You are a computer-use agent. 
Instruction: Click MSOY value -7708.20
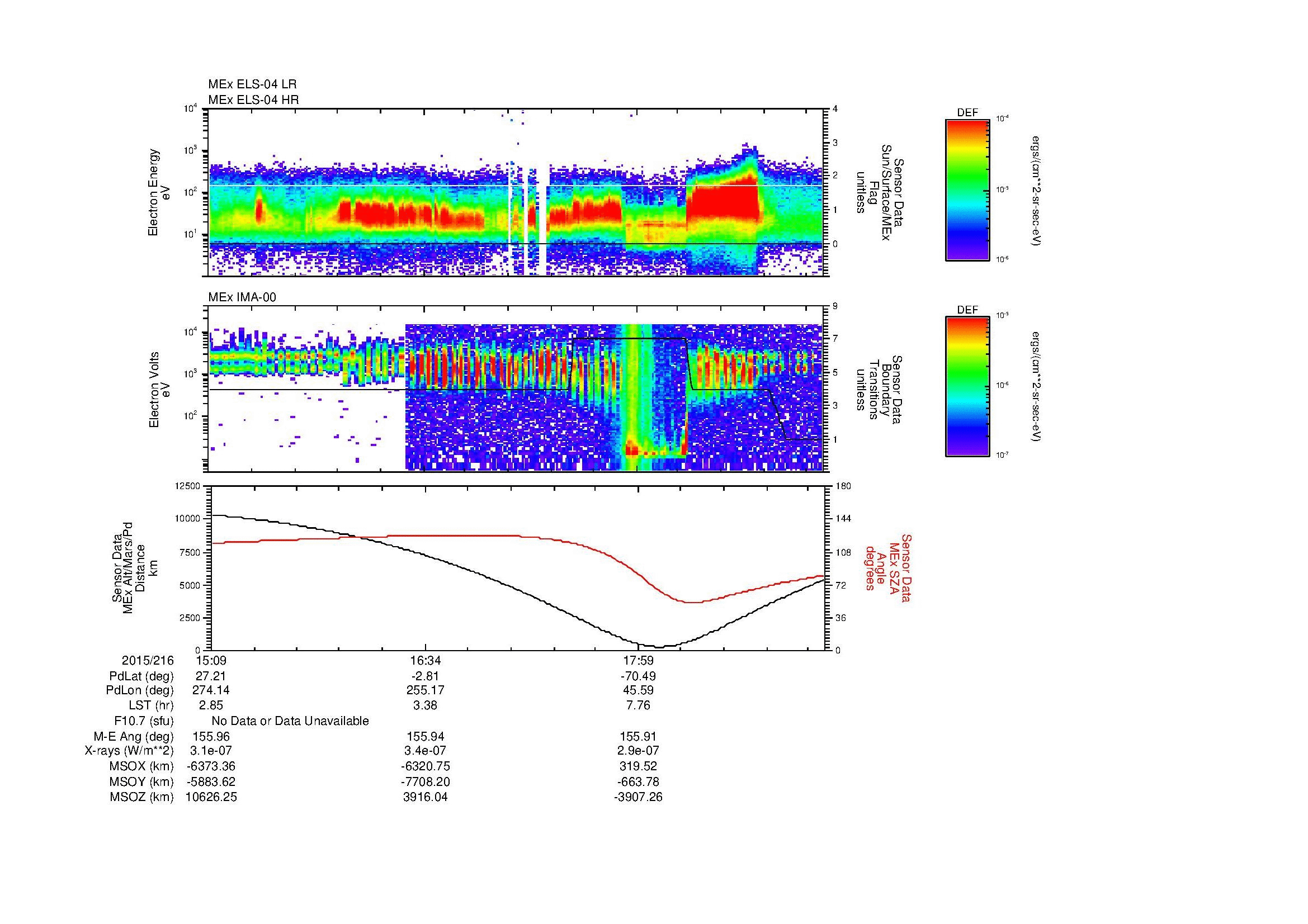point(425,781)
